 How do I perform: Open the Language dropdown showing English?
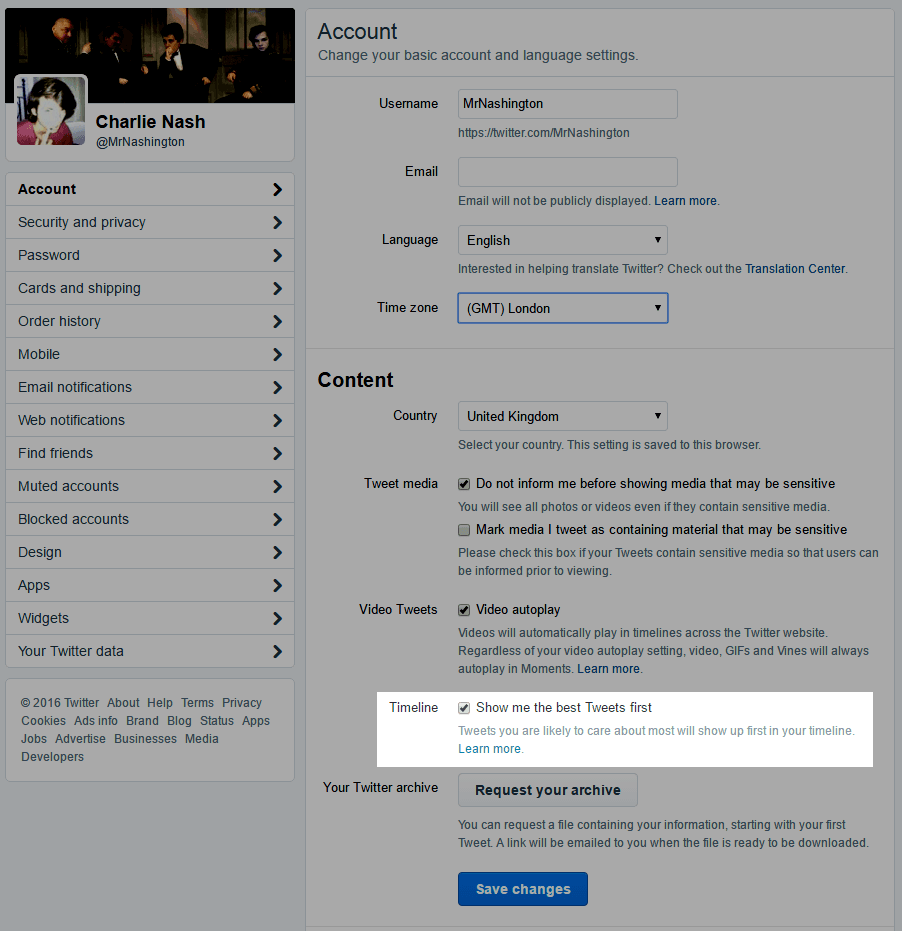pyautogui.click(x=562, y=240)
